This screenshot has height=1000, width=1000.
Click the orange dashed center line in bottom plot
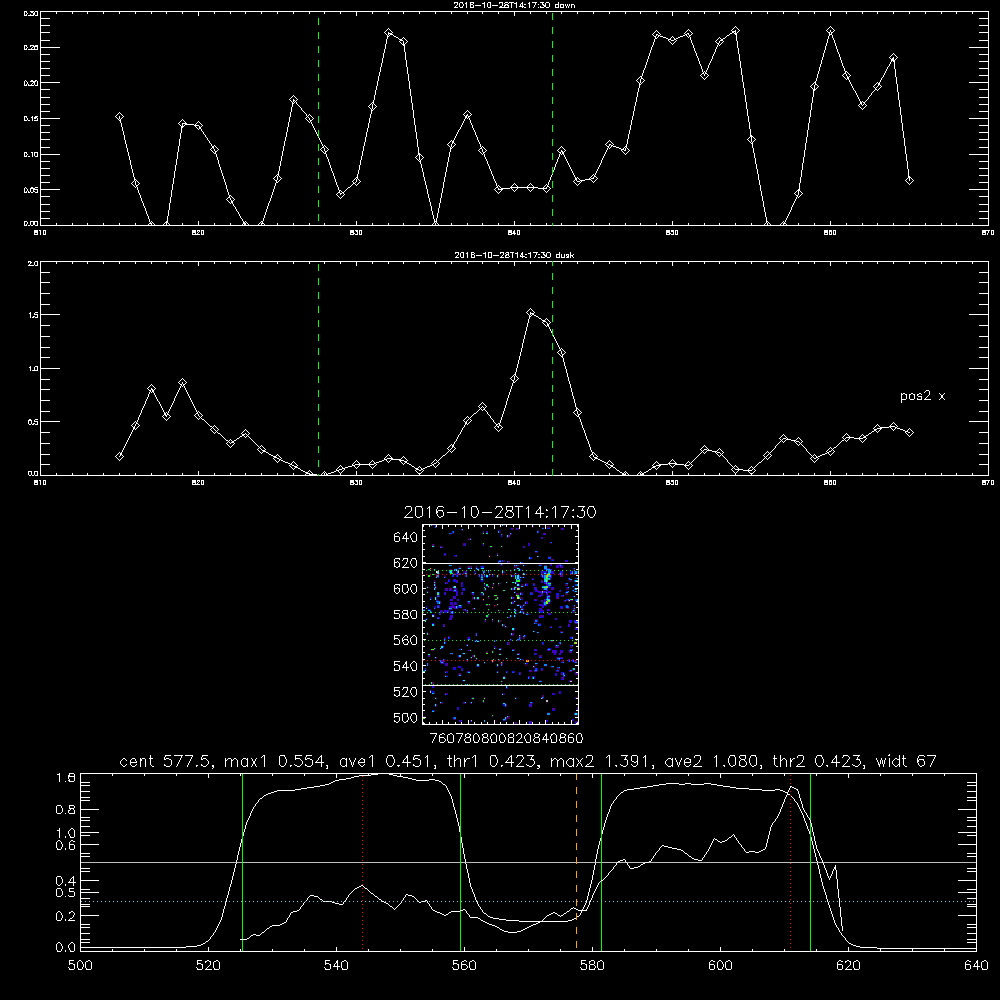[x=577, y=861]
